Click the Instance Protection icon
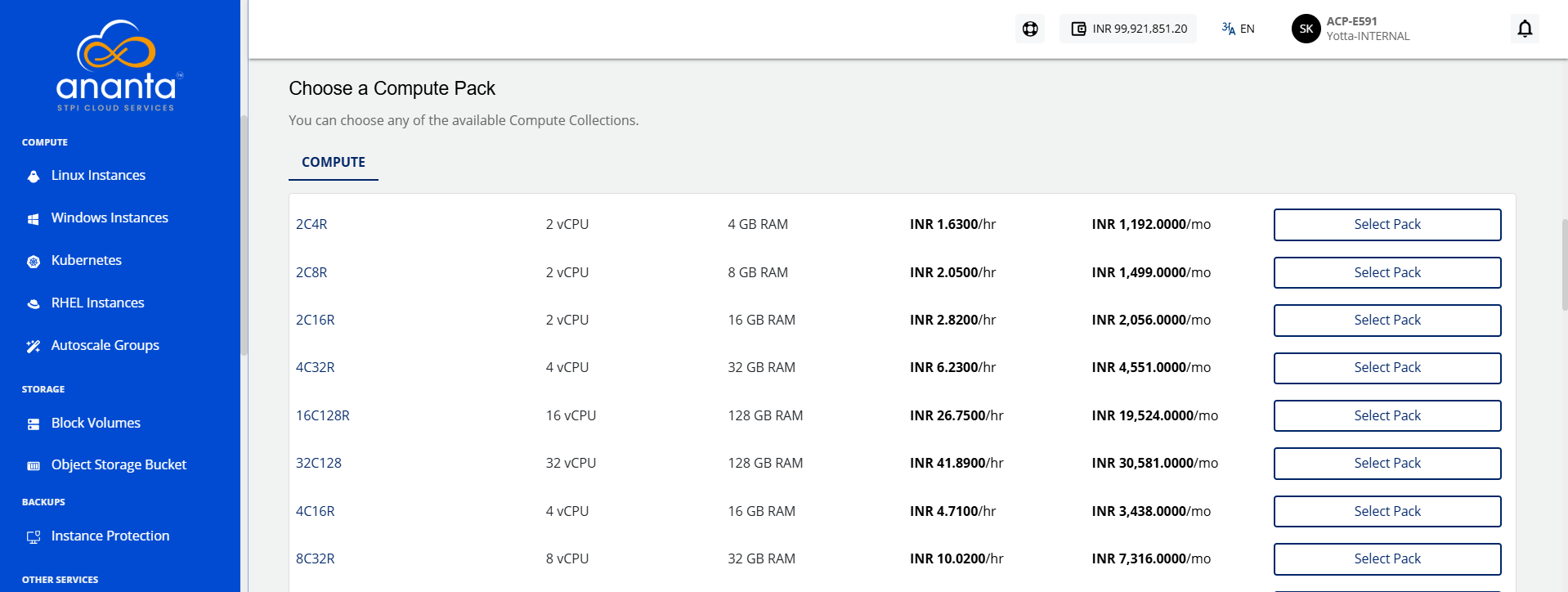Image resolution: width=1568 pixels, height=592 pixels. click(34, 536)
